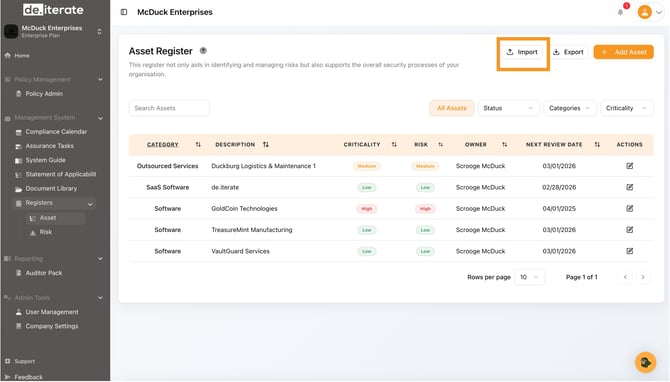This screenshot has width=670, height=382.
Task: Open the chat helper floating icon
Action: [x=645, y=362]
